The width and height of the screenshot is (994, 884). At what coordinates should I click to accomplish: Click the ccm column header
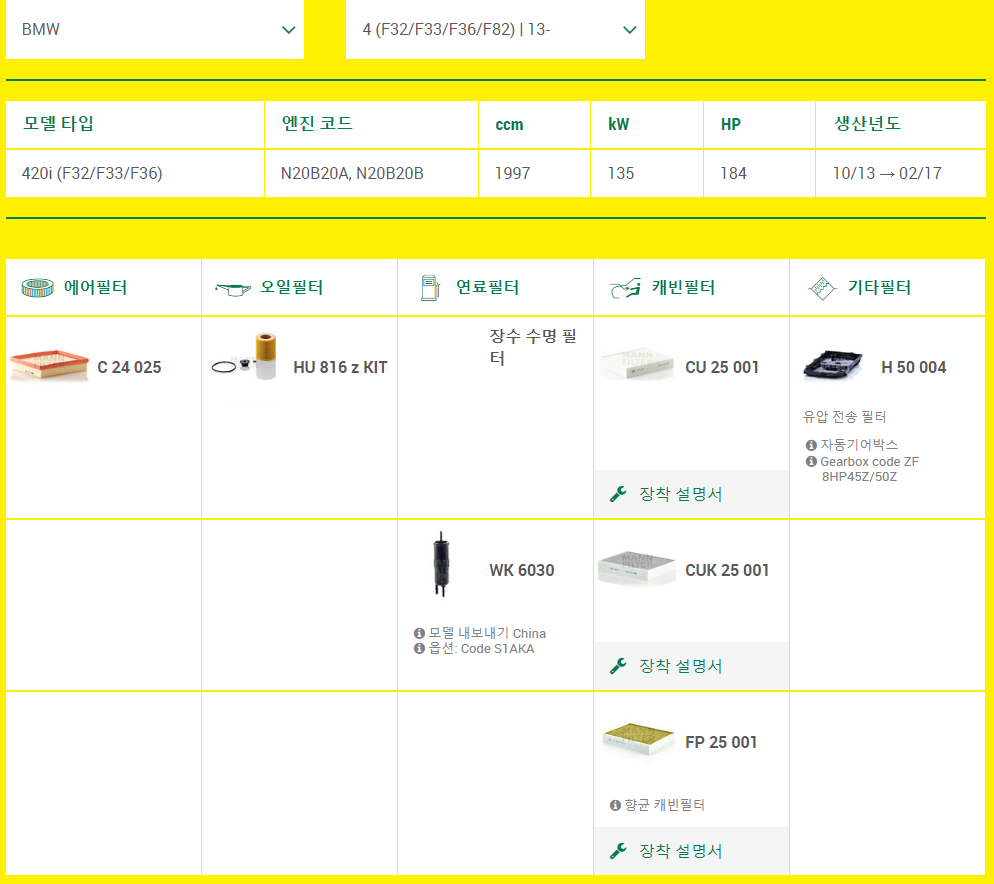pos(509,124)
